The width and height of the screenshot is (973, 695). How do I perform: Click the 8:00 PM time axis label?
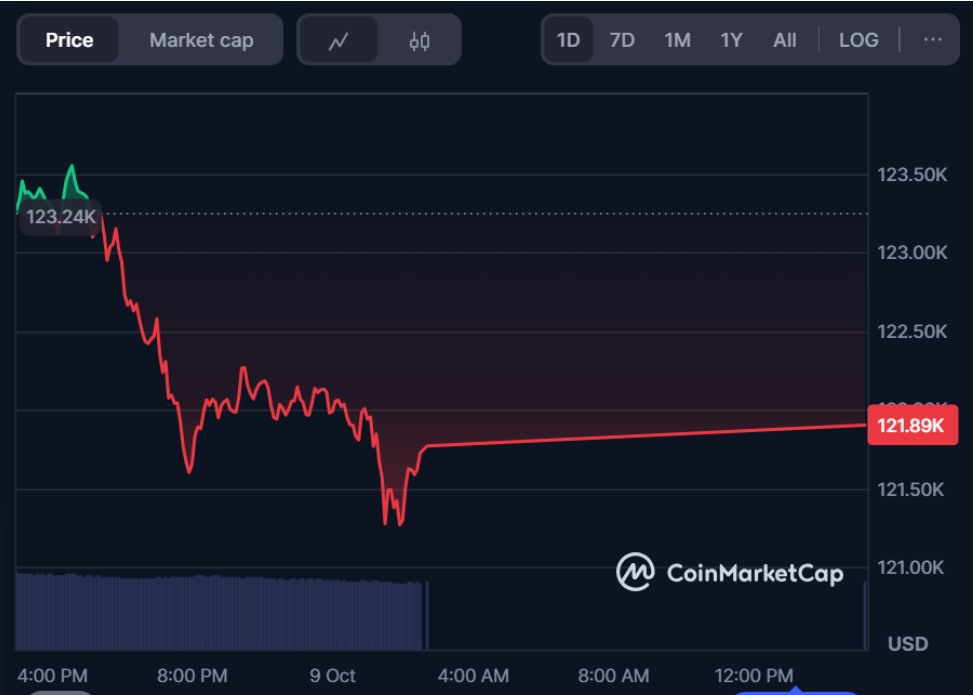click(x=192, y=675)
